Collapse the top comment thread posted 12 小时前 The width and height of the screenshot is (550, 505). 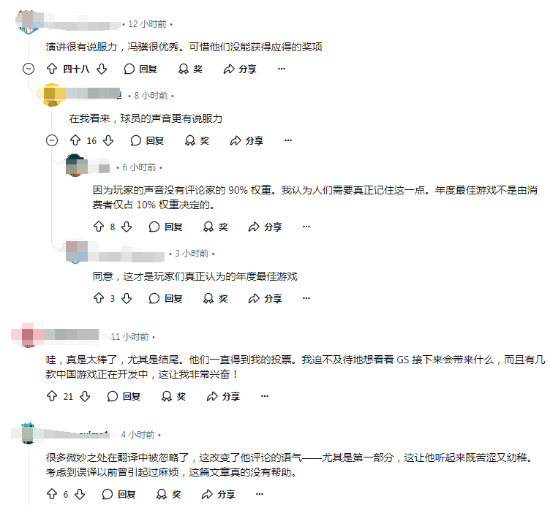[28, 69]
